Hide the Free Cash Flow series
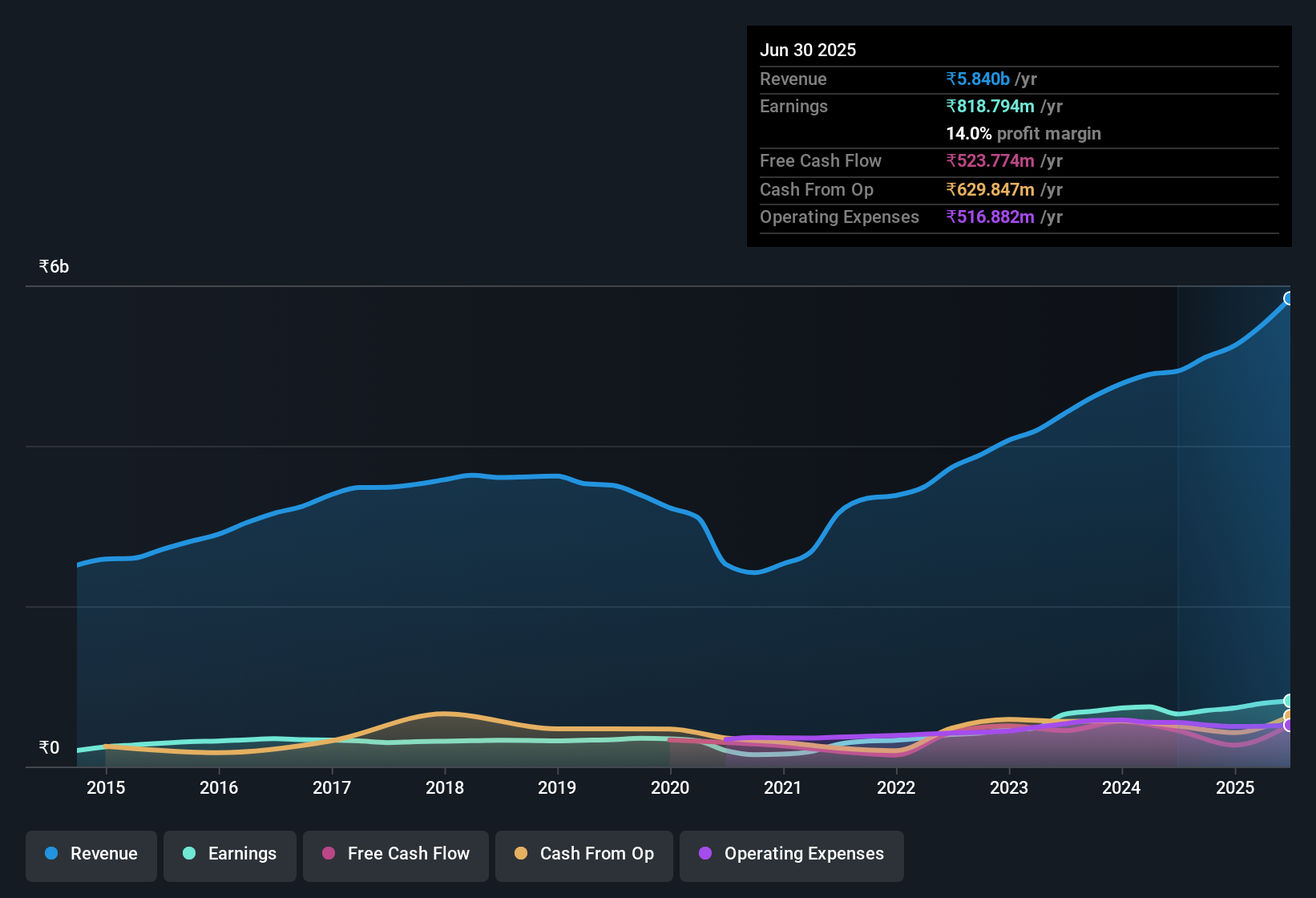This screenshot has height=898, width=1316. coord(395,855)
